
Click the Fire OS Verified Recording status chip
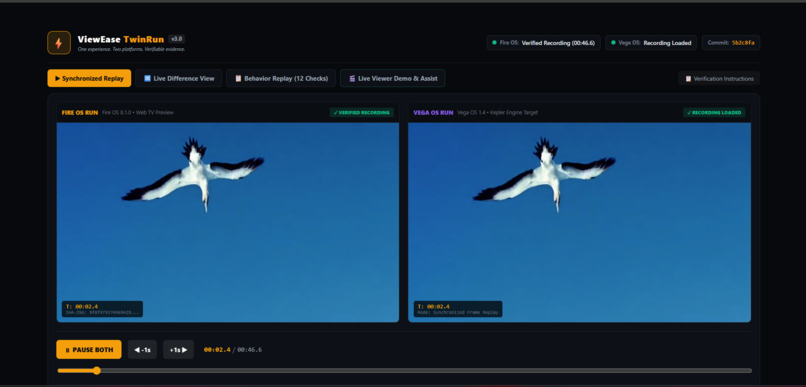click(x=543, y=43)
